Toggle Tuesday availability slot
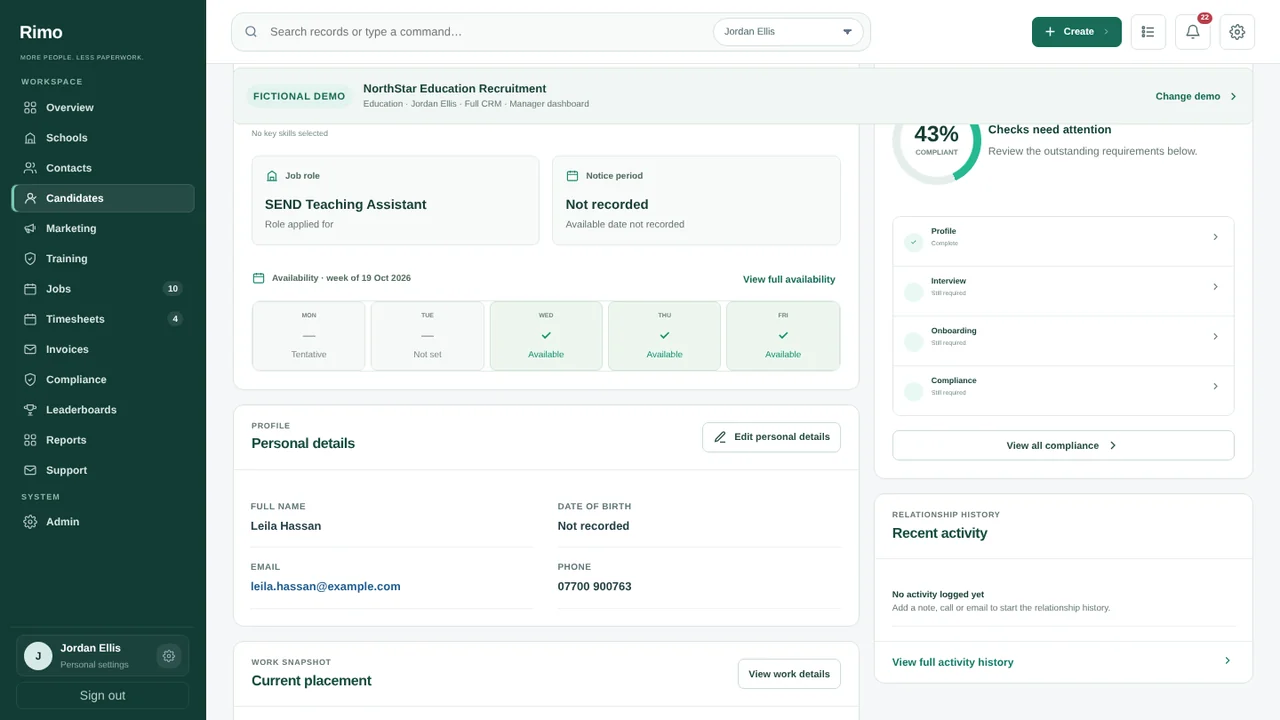This screenshot has height=720, width=1280. (x=427, y=336)
